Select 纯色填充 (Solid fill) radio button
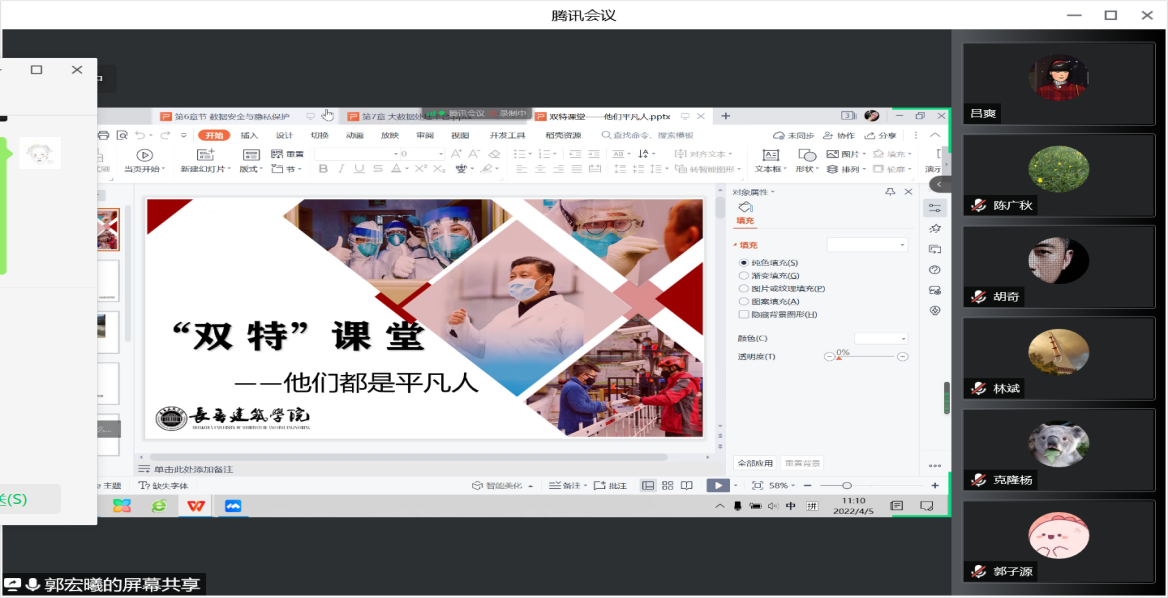Screen dimensions: 1168x598 [743, 262]
